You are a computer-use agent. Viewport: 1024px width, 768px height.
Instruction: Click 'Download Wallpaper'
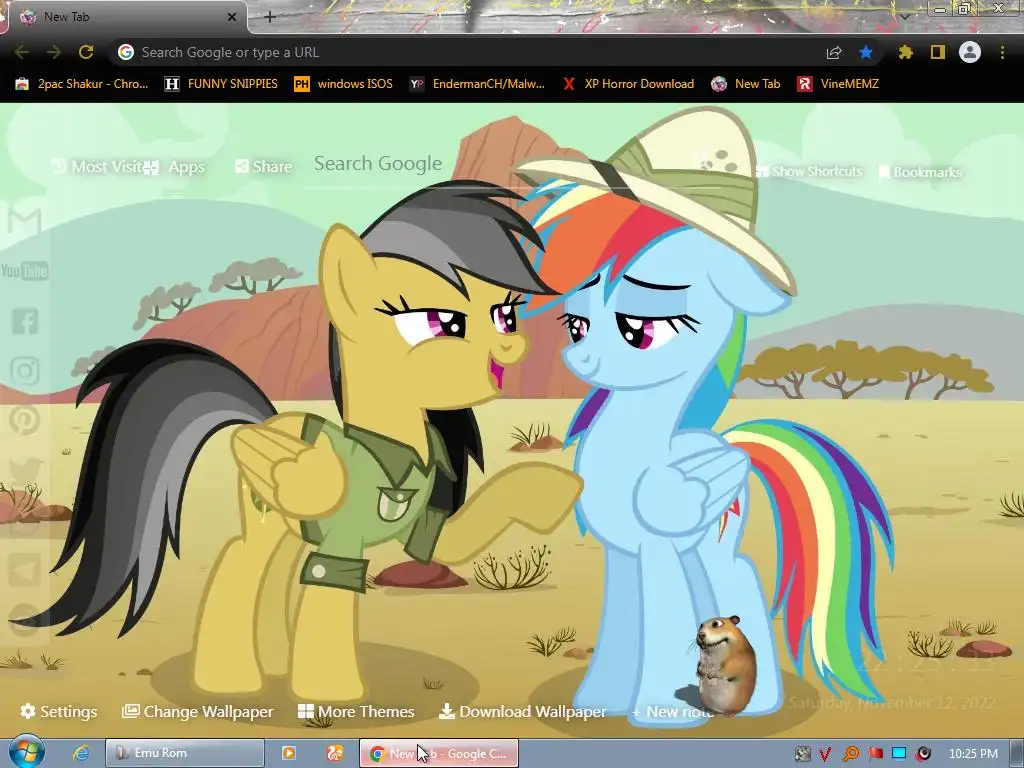tap(522, 711)
